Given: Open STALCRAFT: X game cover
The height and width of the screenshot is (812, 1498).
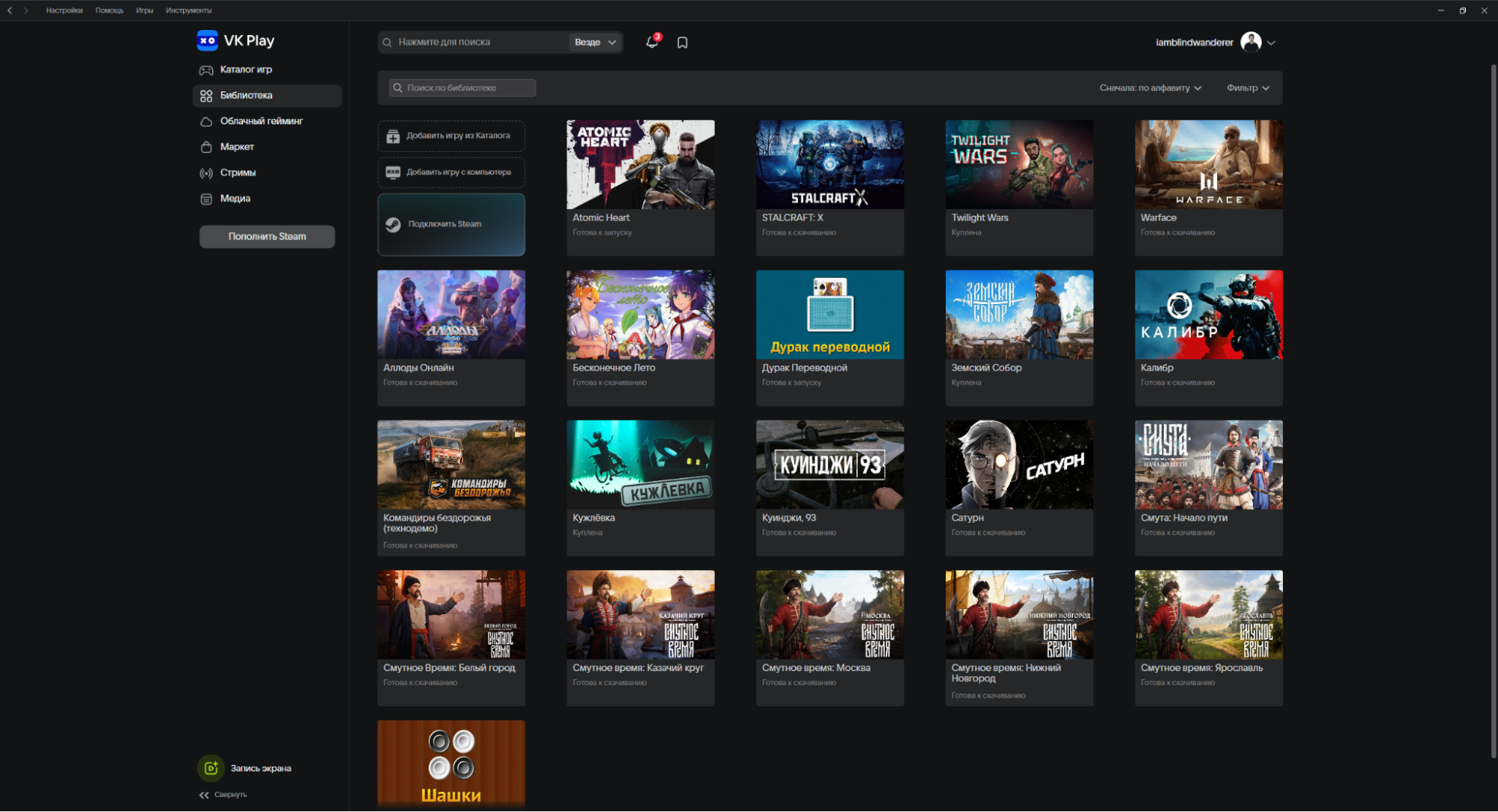Looking at the screenshot, I should click(830, 165).
